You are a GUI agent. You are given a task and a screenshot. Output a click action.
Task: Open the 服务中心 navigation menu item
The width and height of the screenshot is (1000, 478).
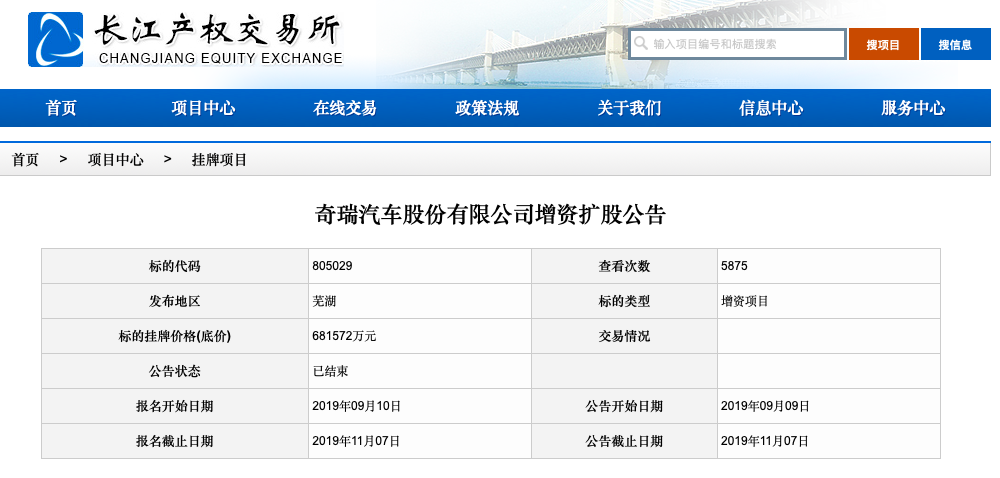click(x=913, y=108)
